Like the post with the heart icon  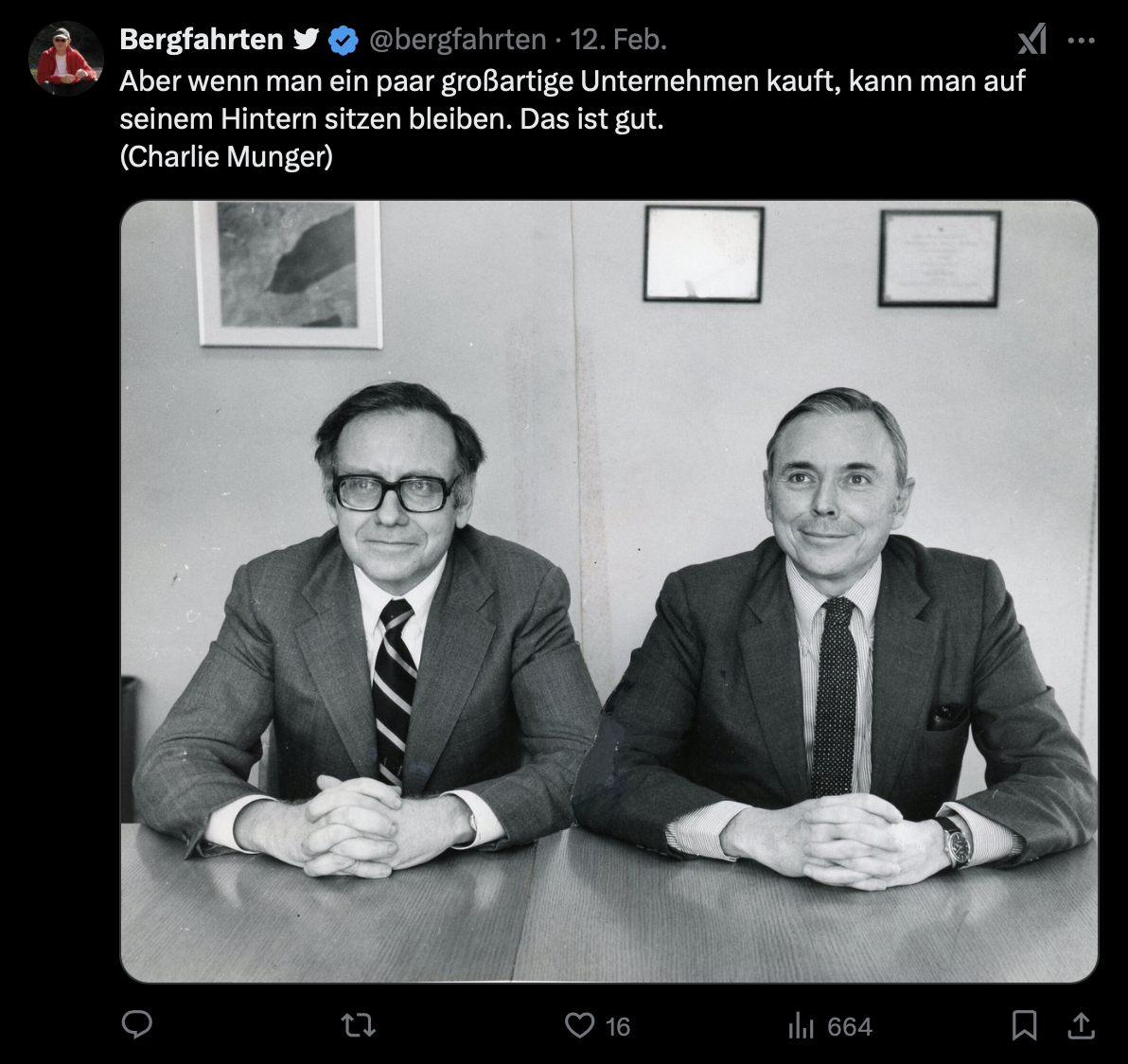[579, 1025]
